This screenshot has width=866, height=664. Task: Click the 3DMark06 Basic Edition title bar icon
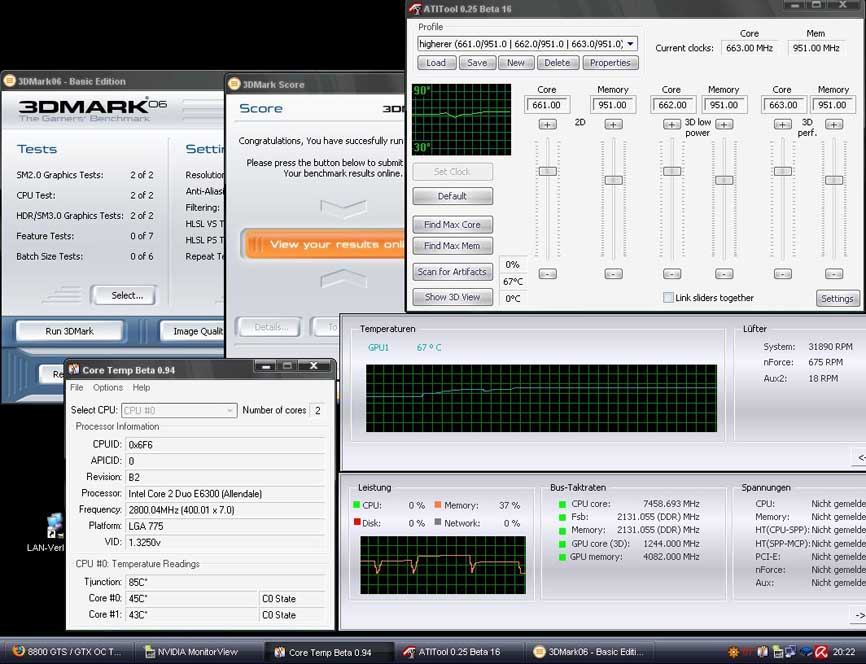click(x=9, y=81)
